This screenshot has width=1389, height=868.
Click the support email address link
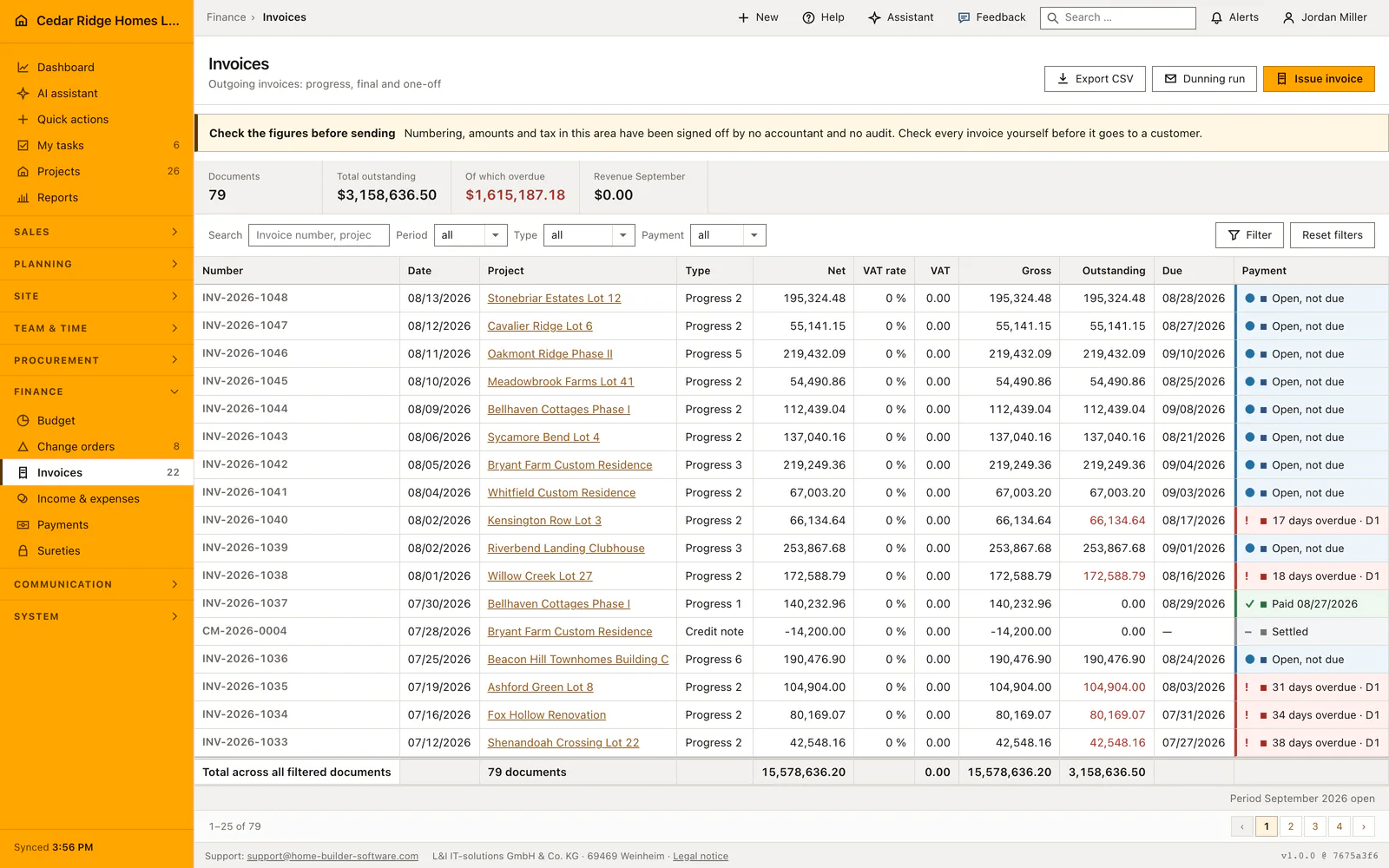332,857
